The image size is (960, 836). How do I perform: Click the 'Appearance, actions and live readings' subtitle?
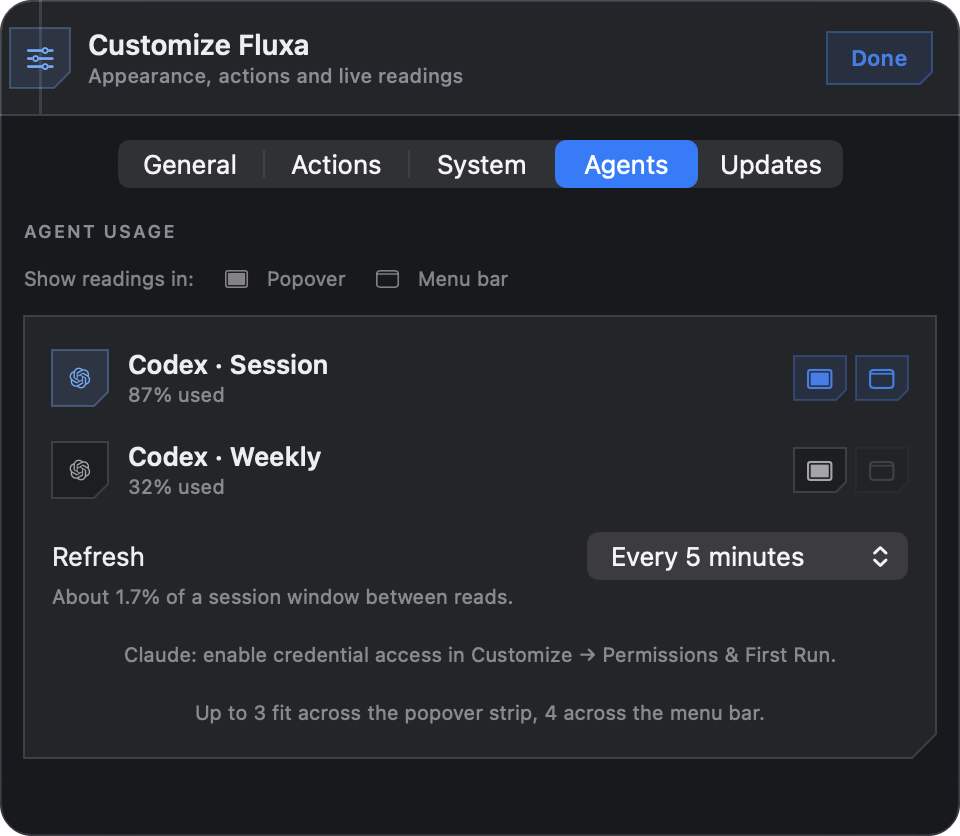click(x=276, y=76)
